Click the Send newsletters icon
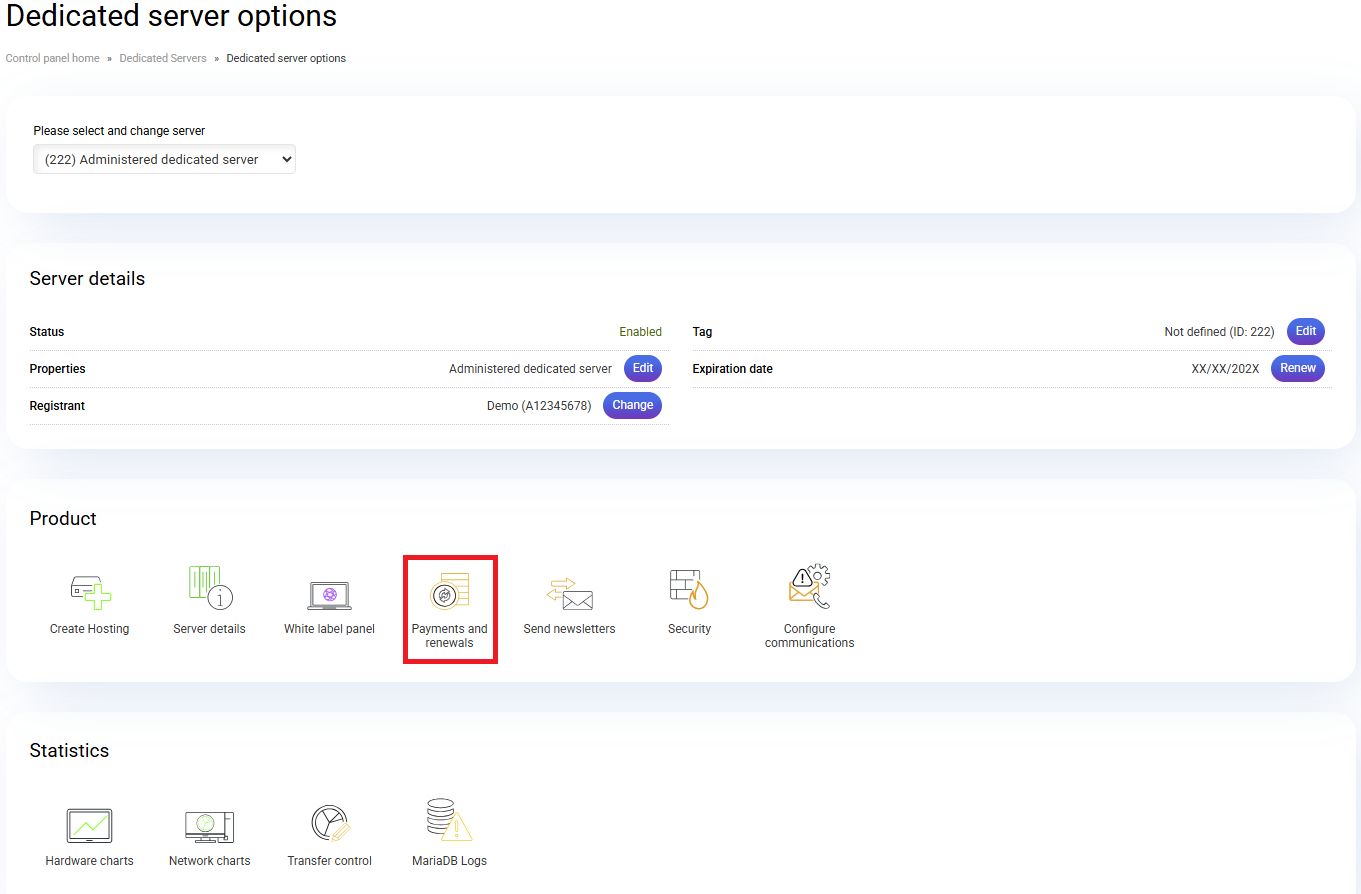Image resolution: width=1361 pixels, height=894 pixels. pyautogui.click(x=569, y=594)
